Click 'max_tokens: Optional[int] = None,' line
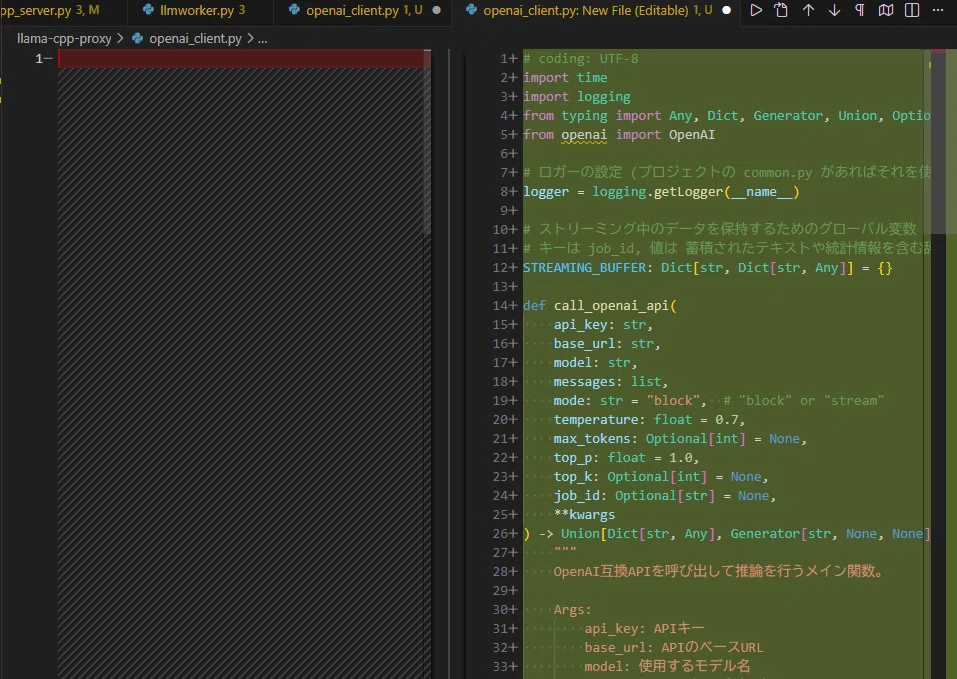Image resolution: width=957 pixels, height=679 pixels. click(x=680, y=439)
